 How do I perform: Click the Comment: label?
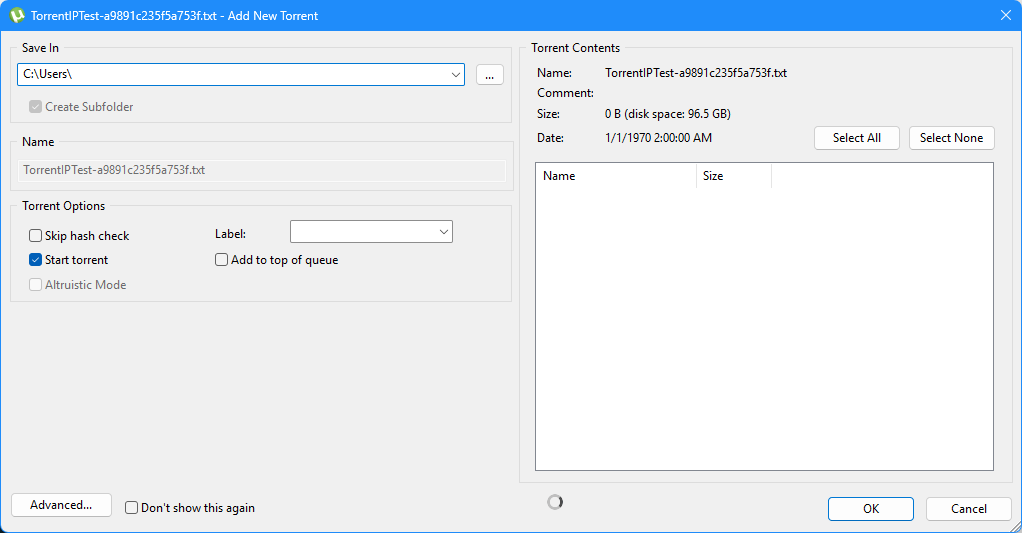pyautogui.click(x=565, y=93)
